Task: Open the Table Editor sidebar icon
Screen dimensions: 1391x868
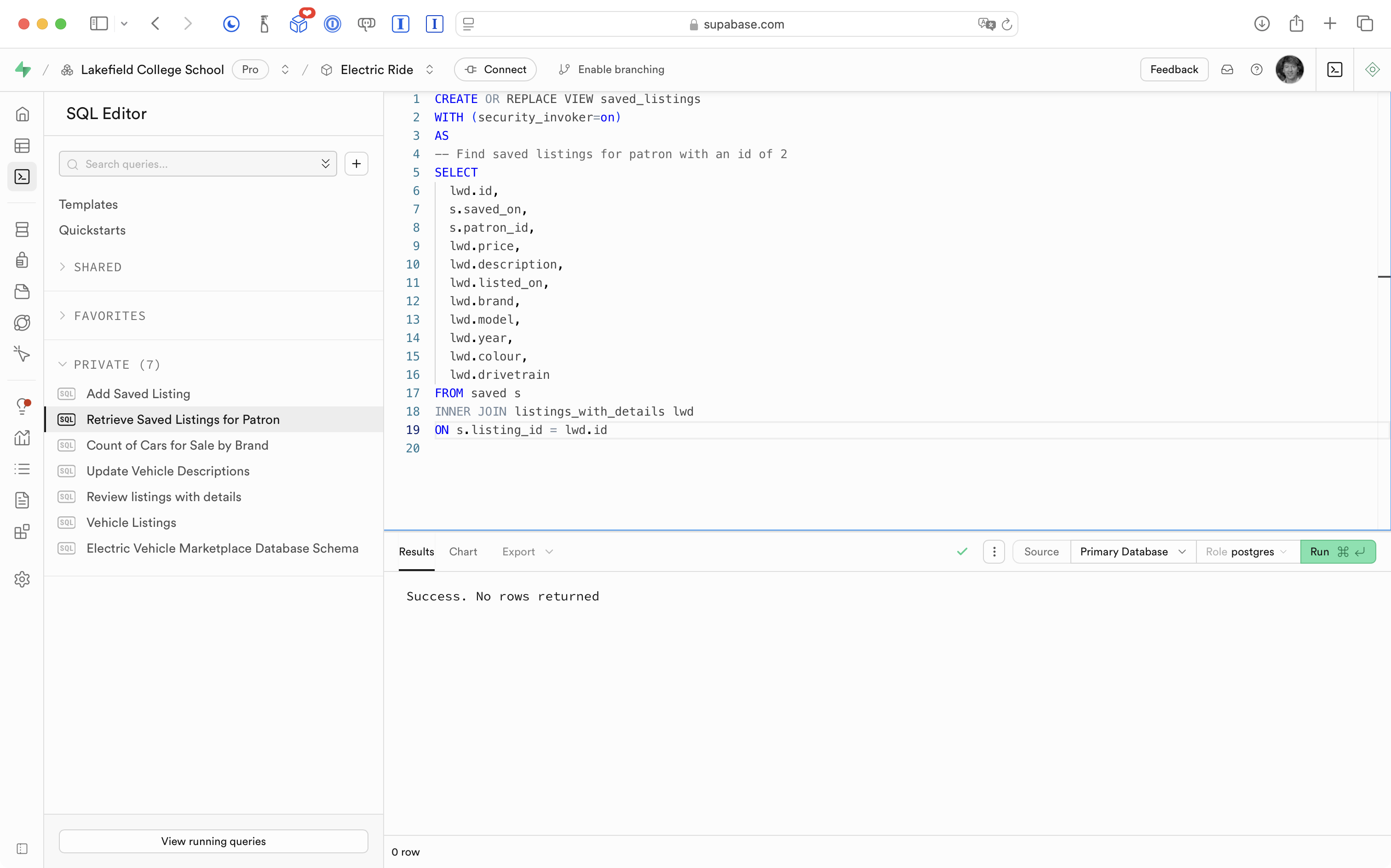Action: click(22, 146)
